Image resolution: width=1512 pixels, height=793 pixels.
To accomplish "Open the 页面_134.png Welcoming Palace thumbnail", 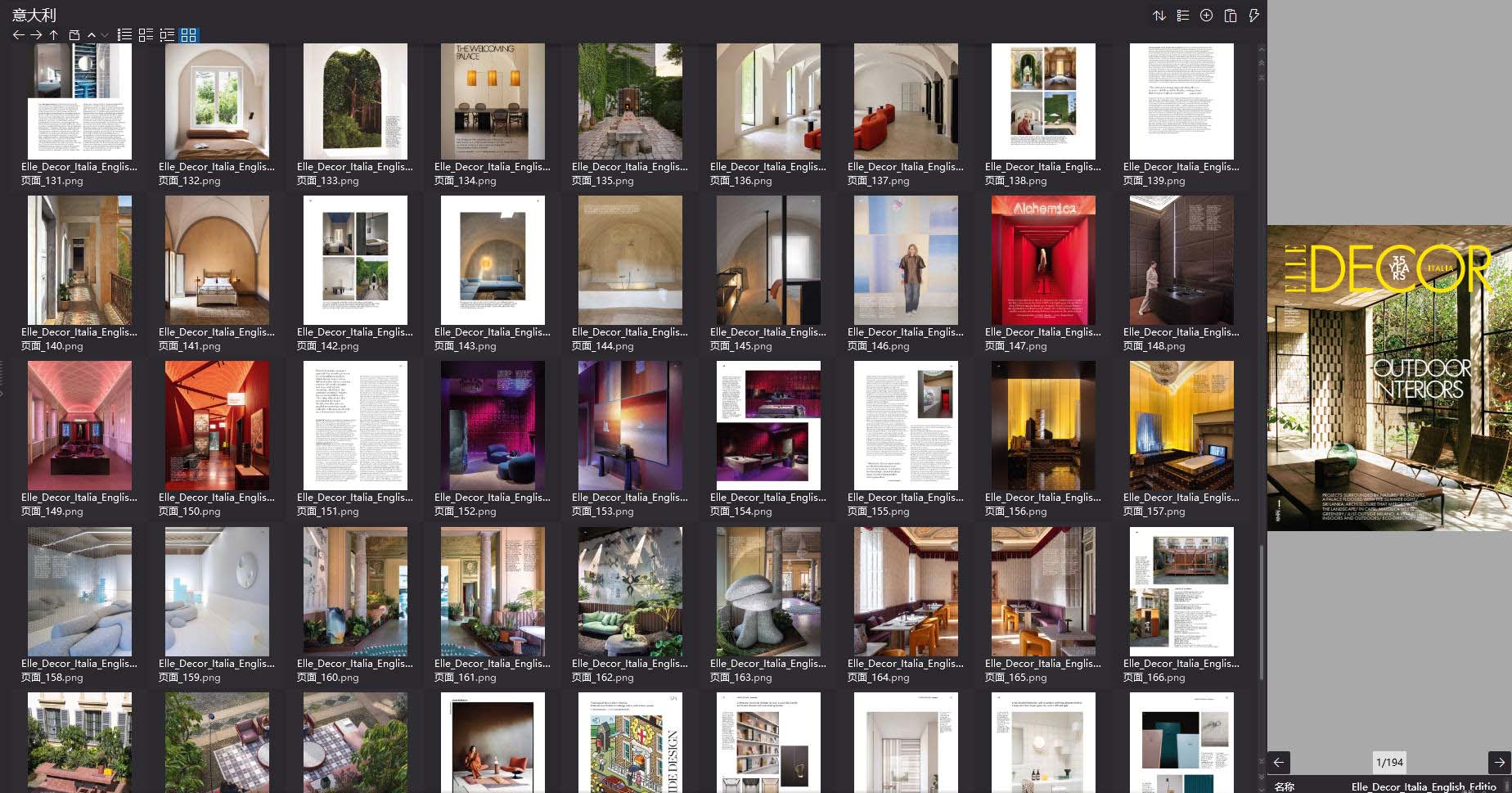I will (x=492, y=101).
